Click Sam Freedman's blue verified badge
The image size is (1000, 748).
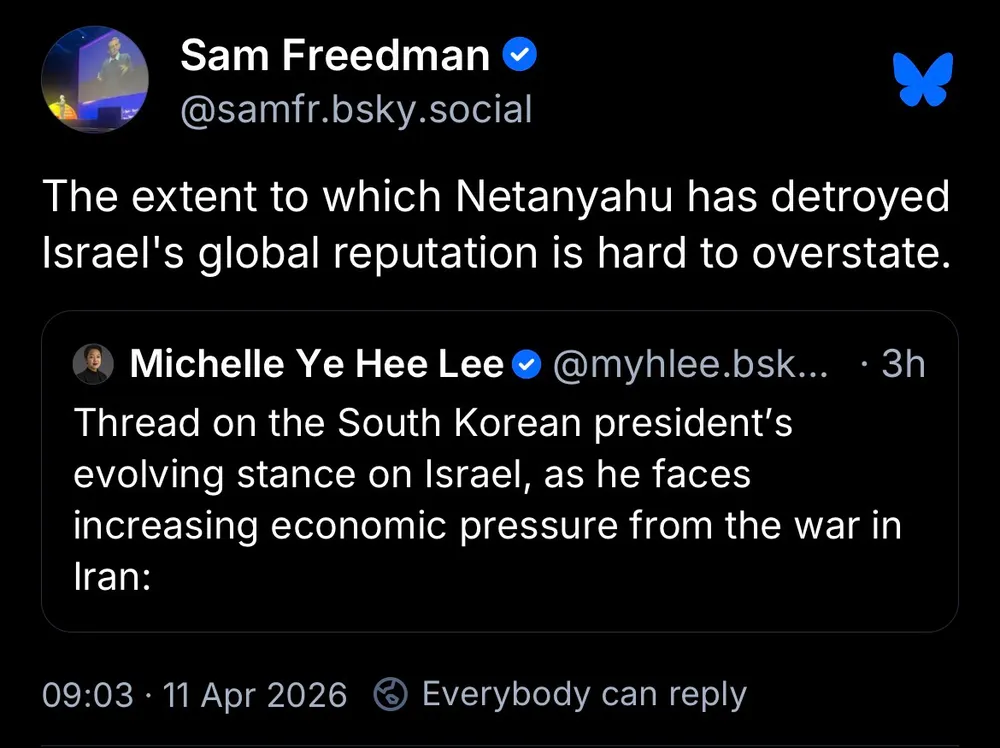pyautogui.click(x=520, y=56)
